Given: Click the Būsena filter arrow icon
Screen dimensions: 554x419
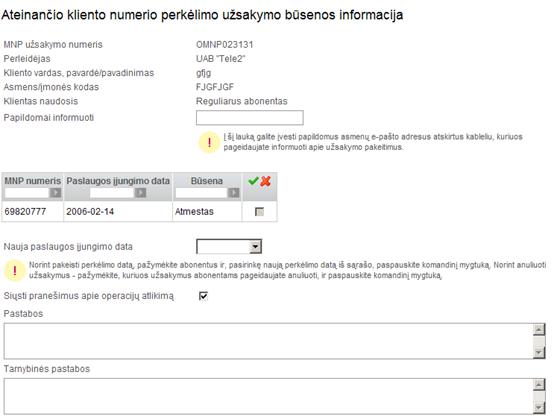Looking at the screenshot, I should pos(233,193).
